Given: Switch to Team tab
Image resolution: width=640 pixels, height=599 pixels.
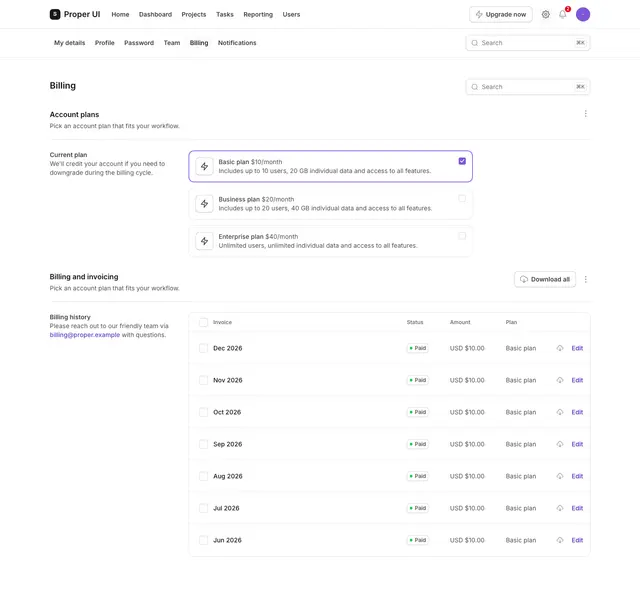Looking at the screenshot, I should click(172, 43).
